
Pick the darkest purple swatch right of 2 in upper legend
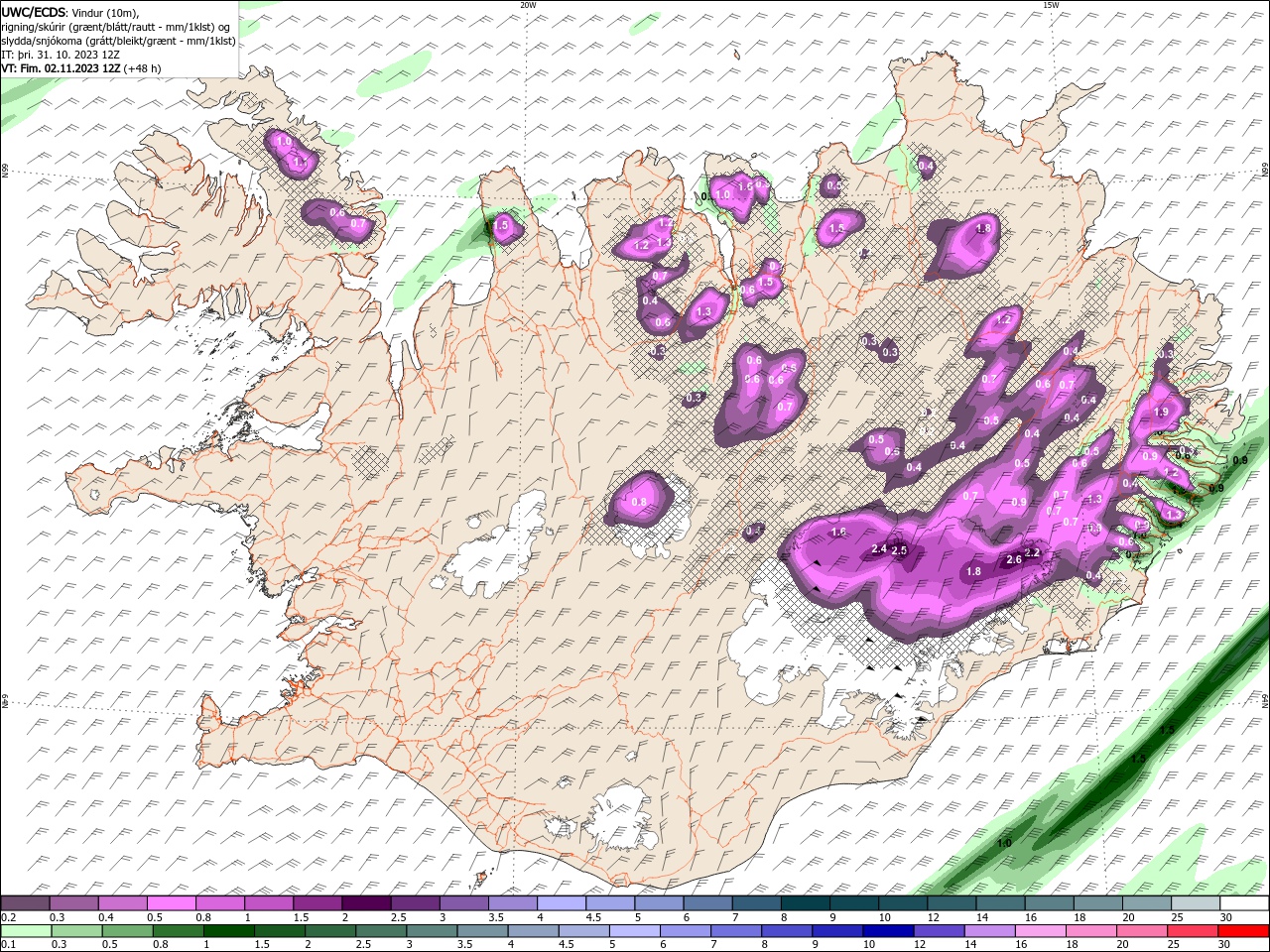[365, 903]
